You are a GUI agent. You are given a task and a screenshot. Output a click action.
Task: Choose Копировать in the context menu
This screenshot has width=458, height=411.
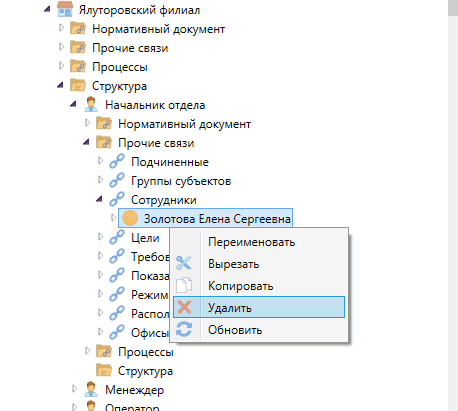tap(241, 286)
